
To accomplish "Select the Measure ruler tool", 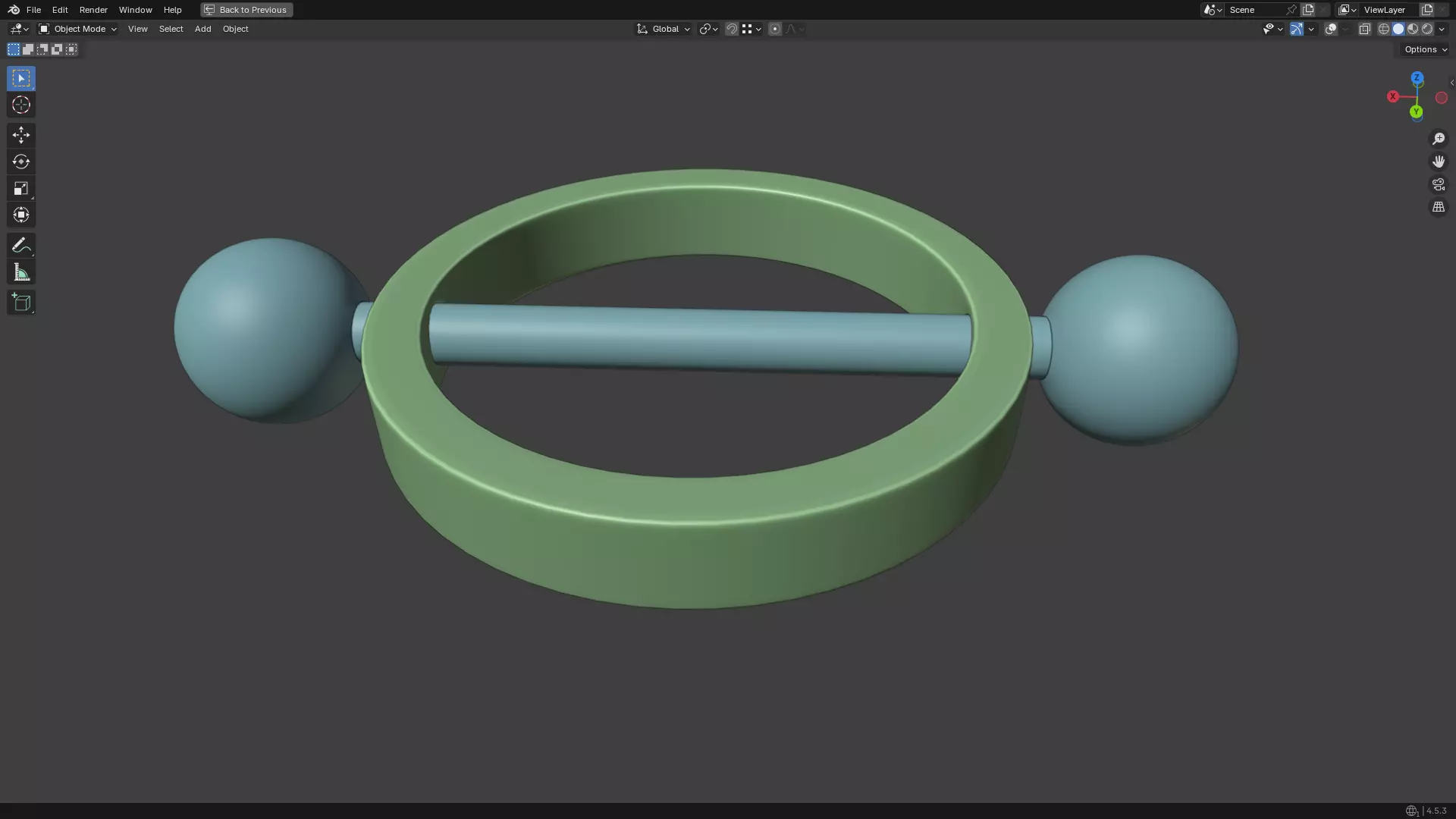I will (x=21, y=272).
